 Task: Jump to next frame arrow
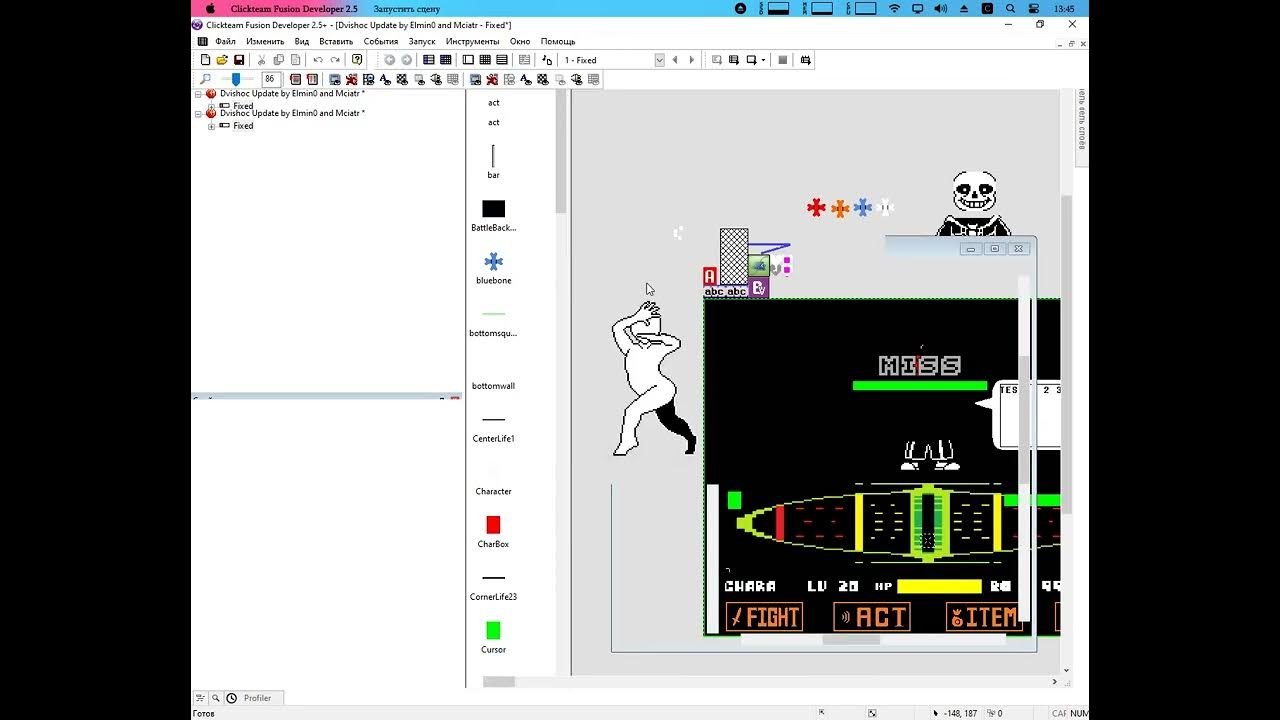691,60
